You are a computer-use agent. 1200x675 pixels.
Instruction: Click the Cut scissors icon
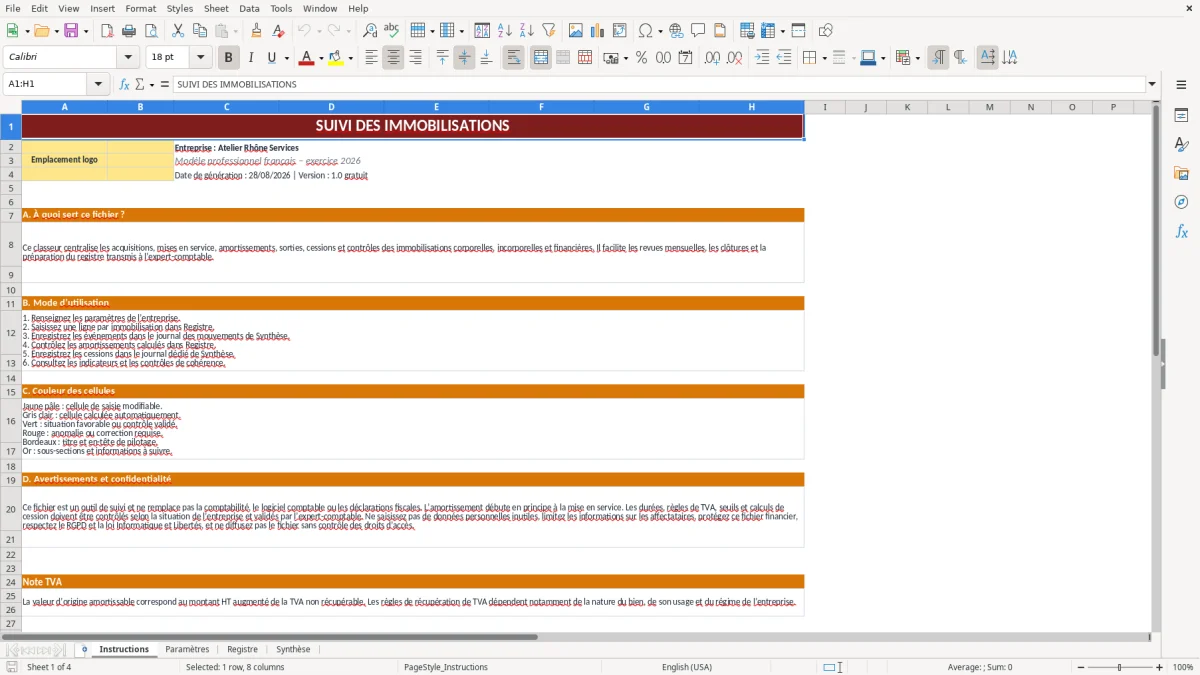click(178, 31)
